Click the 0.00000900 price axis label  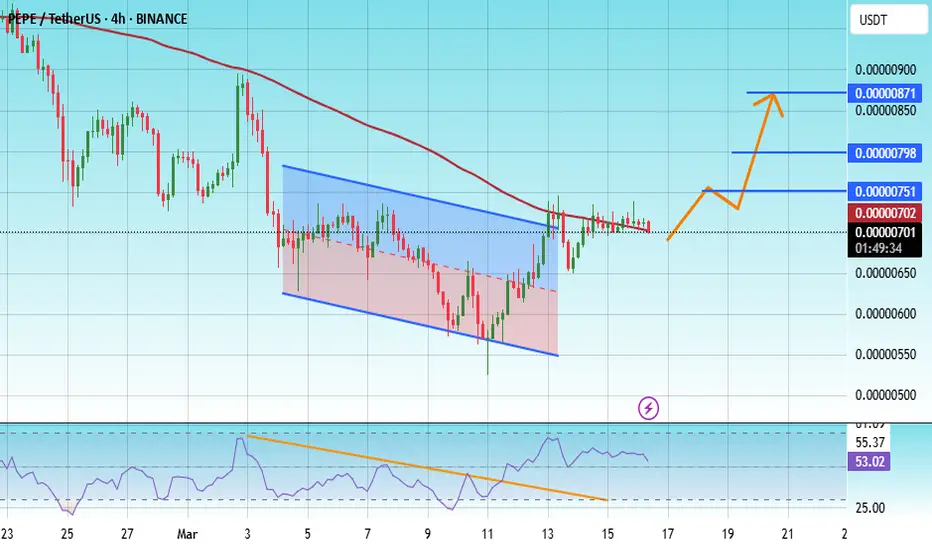coord(885,70)
